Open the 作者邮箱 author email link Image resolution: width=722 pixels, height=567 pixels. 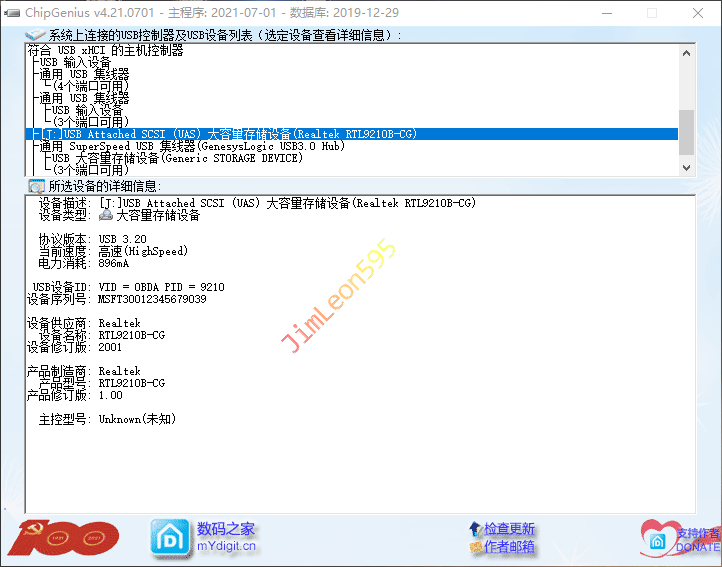tap(509, 547)
